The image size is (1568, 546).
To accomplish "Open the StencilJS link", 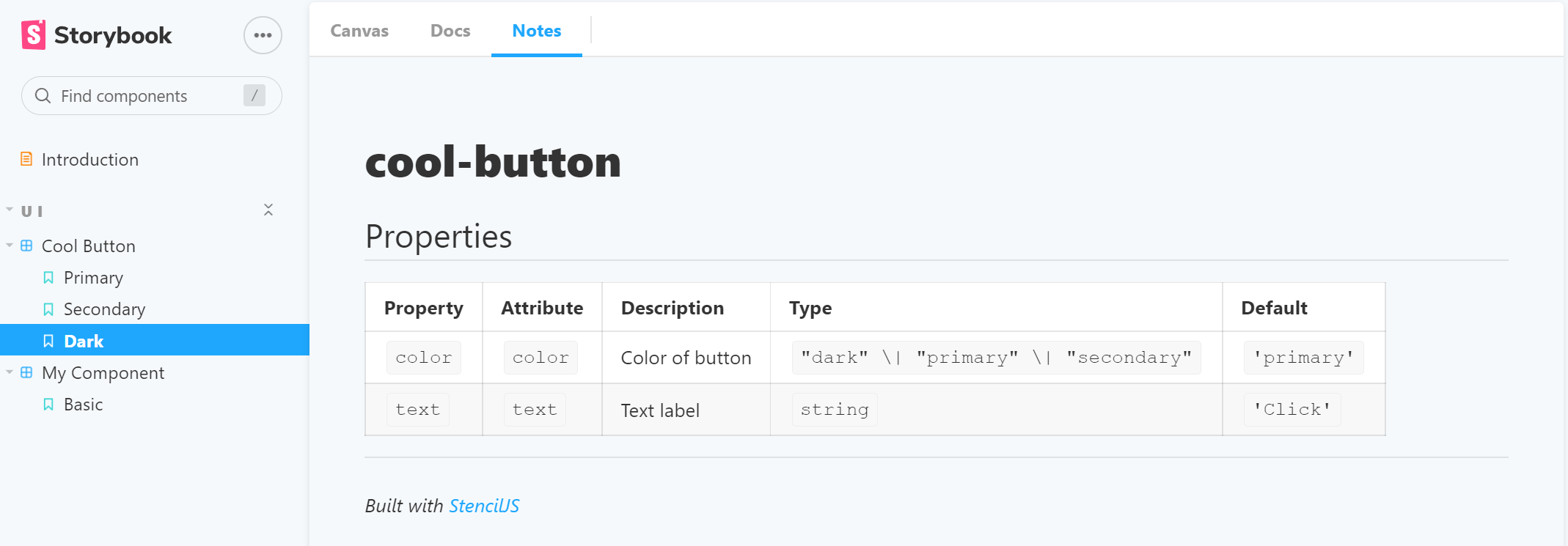I will tap(484, 506).
